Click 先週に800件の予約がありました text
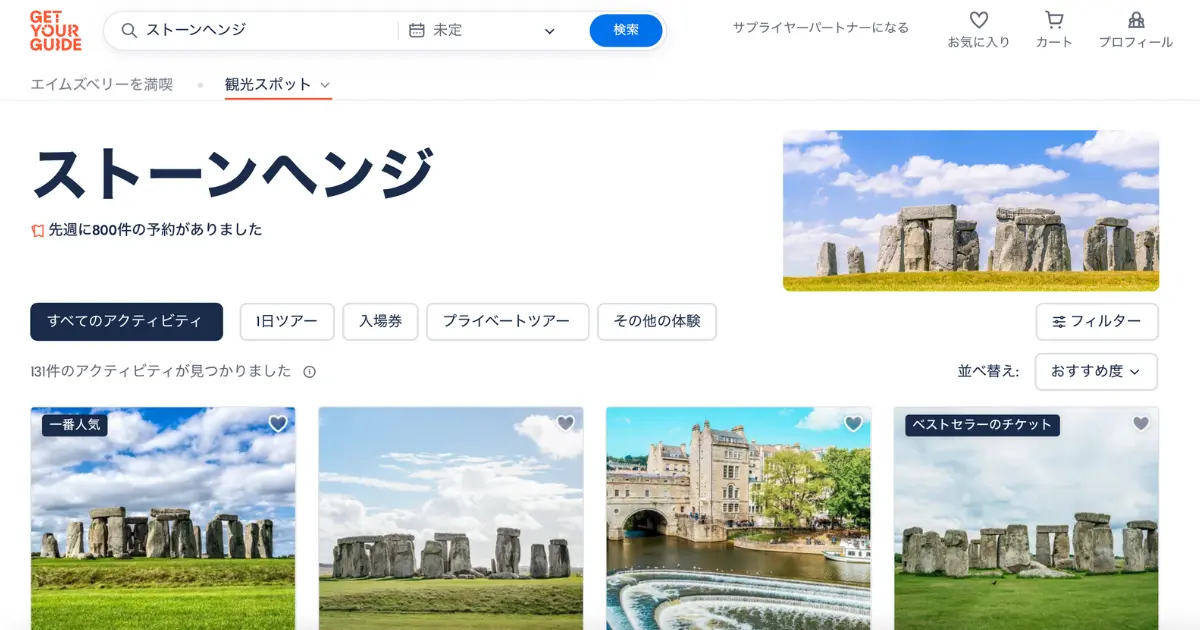Image resolution: width=1200 pixels, height=630 pixels. coord(155,230)
